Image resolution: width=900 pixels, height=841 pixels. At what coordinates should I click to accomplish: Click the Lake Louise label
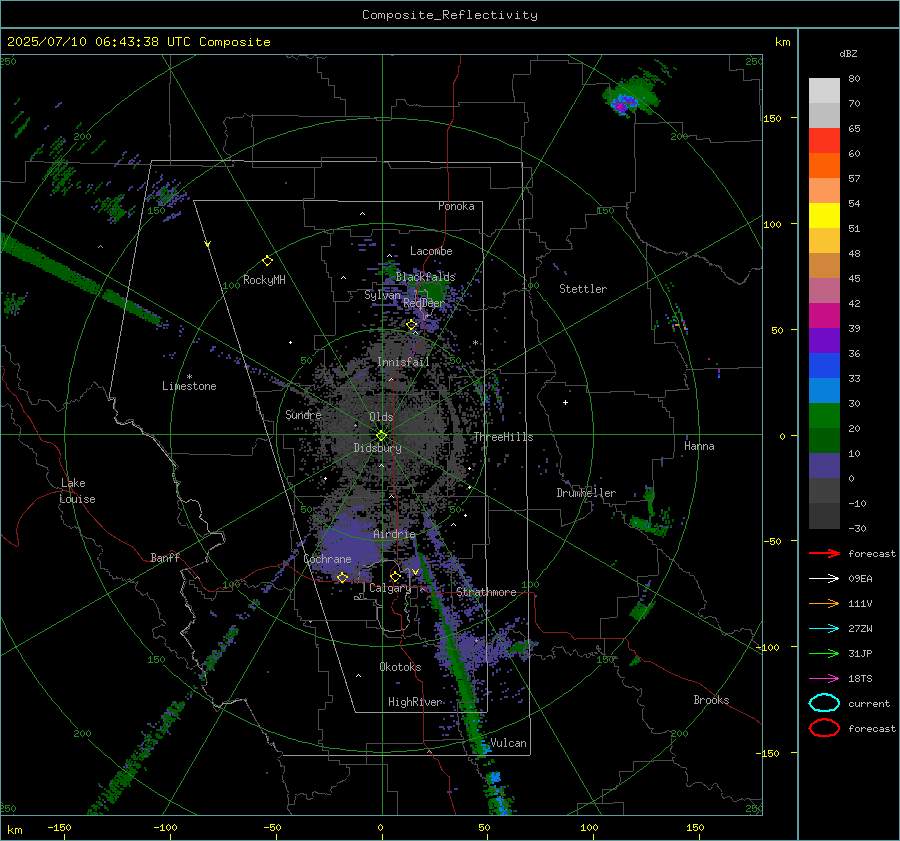(77, 491)
